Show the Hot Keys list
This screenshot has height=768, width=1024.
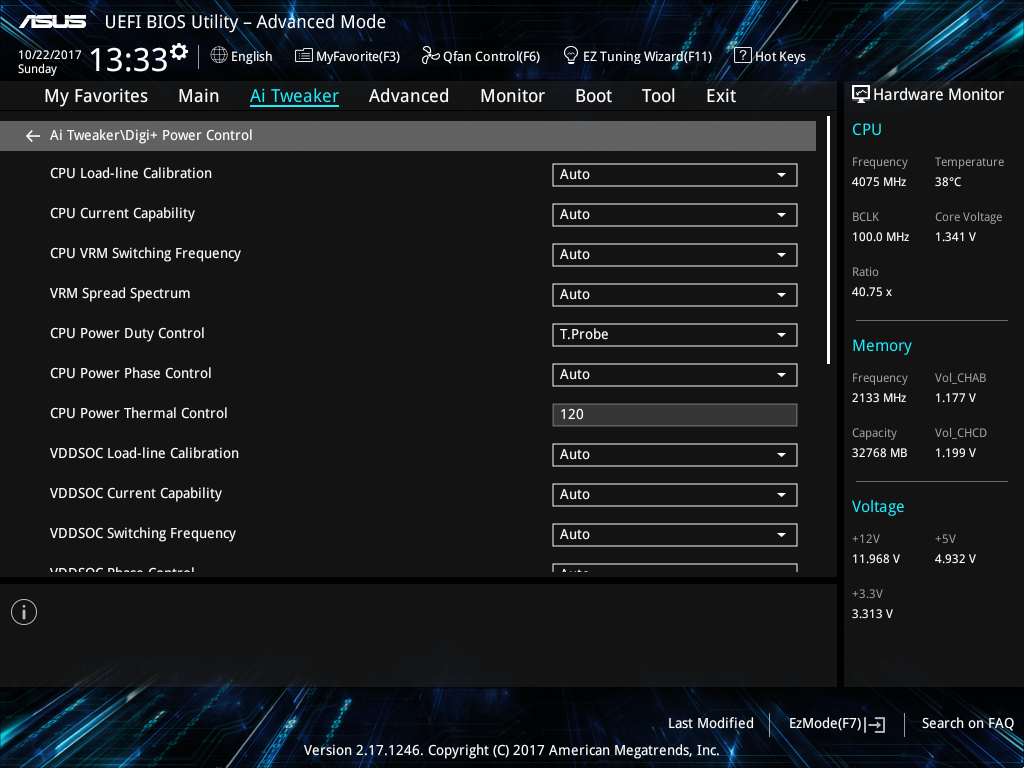[770, 56]
